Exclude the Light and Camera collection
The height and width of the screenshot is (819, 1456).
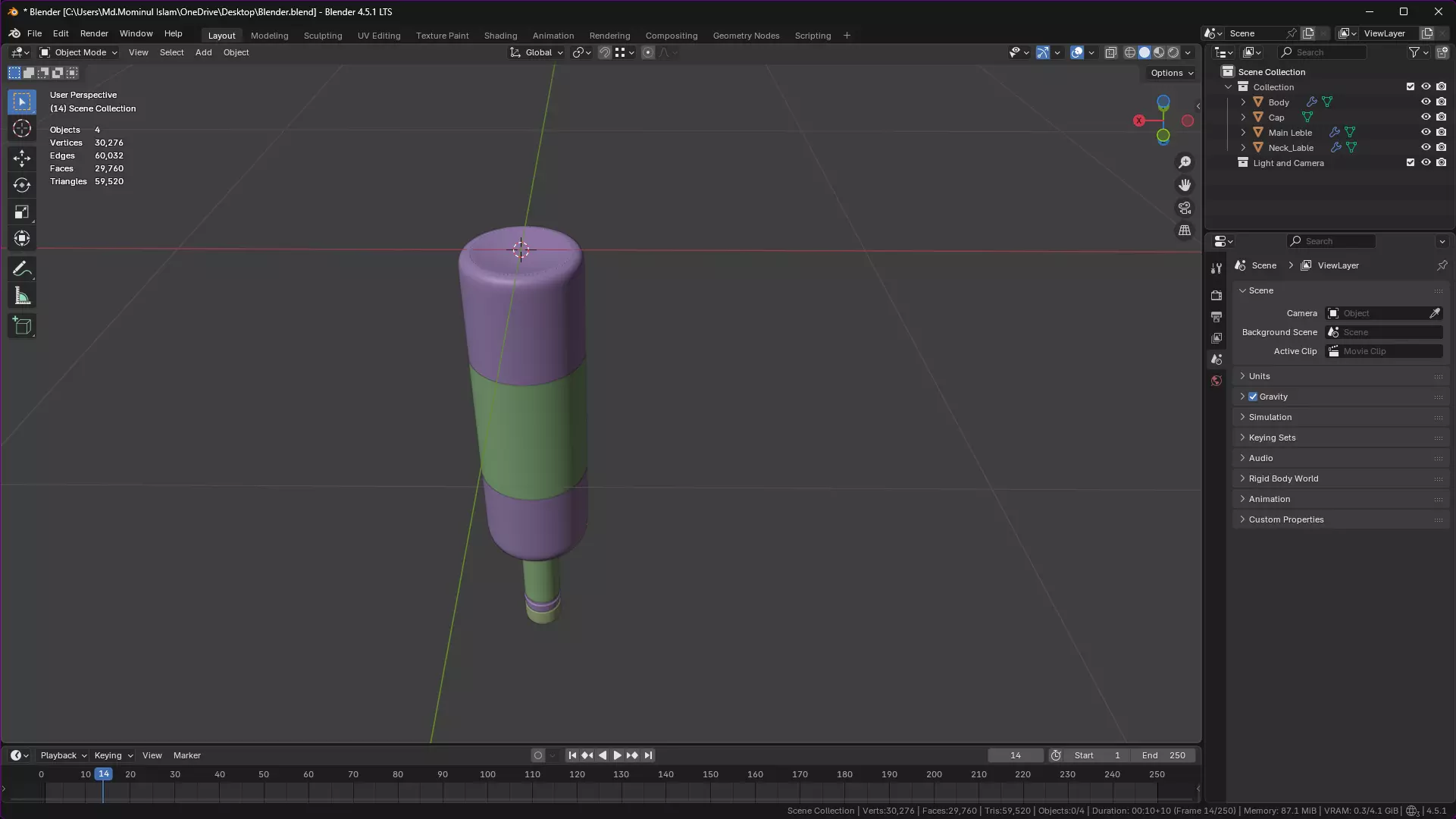point(1411,162)
